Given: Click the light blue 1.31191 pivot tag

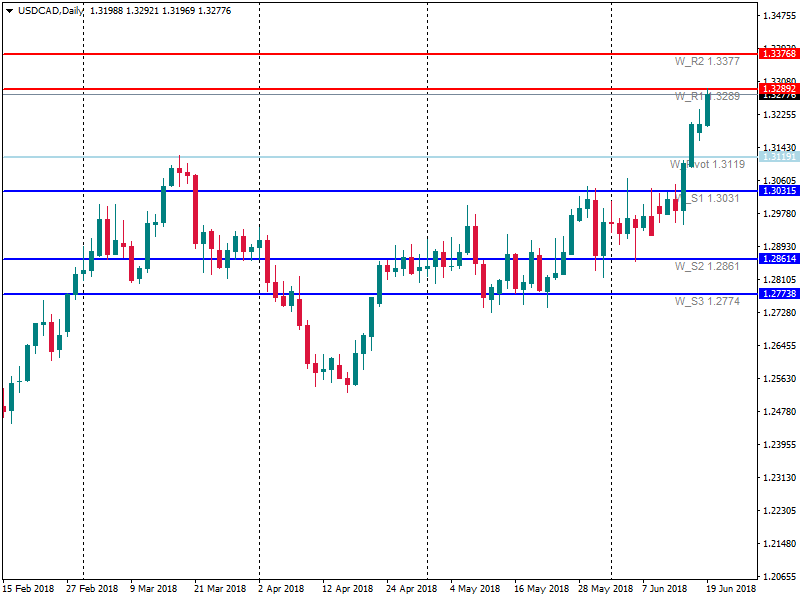Looking at the screenshot, I should click(x=778, y=157).
